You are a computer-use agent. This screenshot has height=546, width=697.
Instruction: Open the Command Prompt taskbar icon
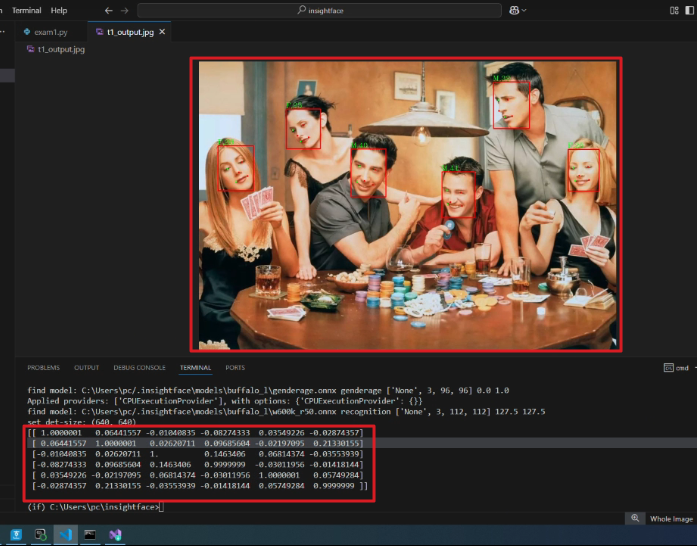pos(90,534)
